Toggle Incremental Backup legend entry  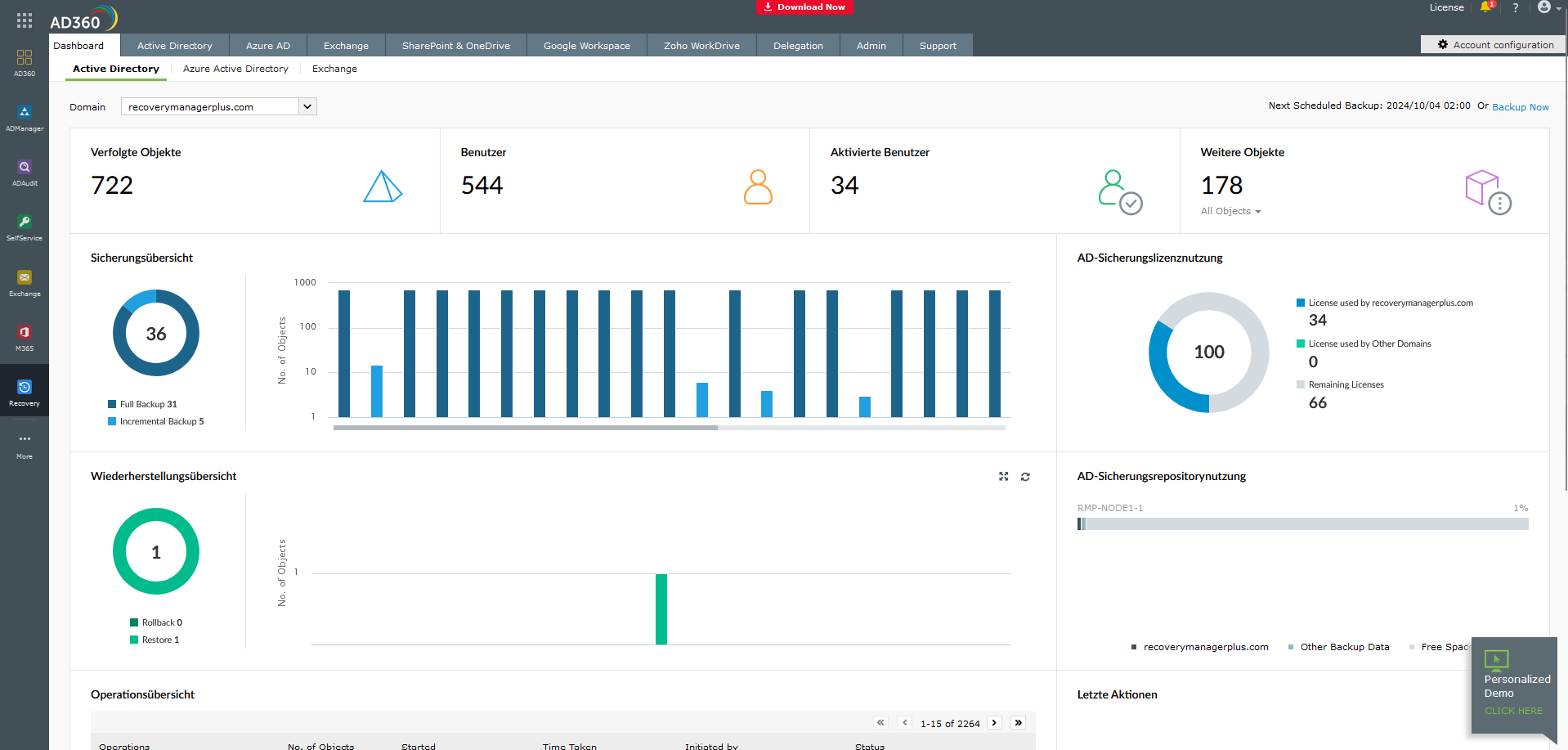[156, 421]
